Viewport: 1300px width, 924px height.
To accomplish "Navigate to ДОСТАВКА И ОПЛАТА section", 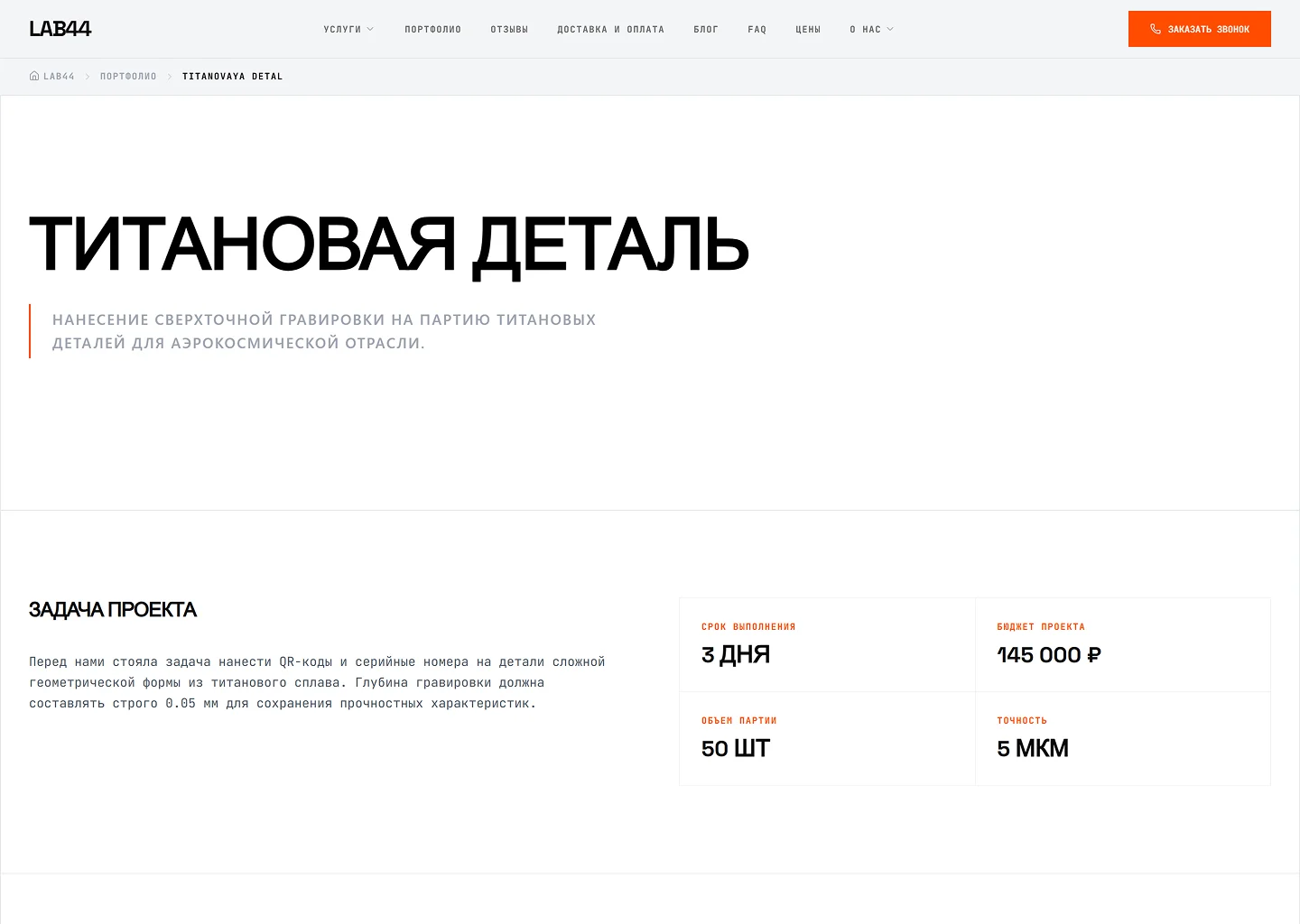I will click(x=611, y=28).
